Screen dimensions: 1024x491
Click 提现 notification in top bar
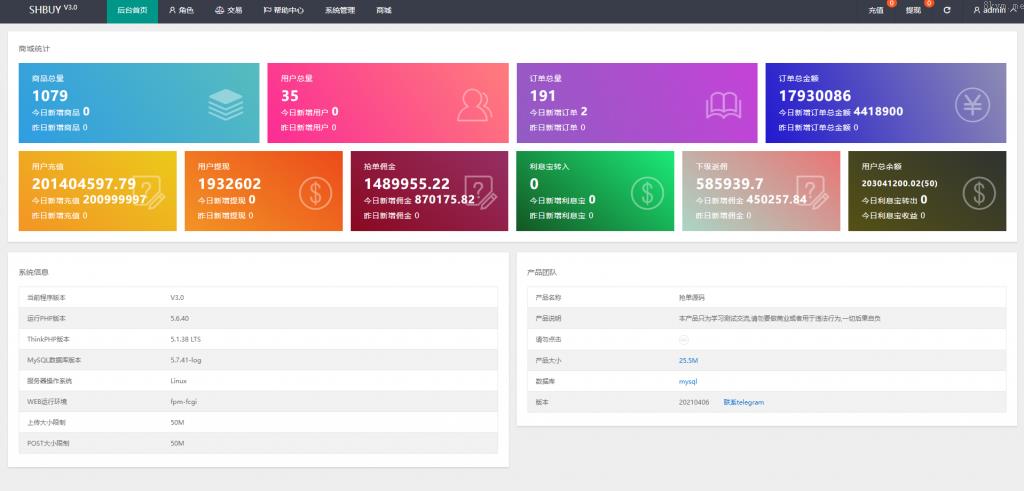[913, 10]
